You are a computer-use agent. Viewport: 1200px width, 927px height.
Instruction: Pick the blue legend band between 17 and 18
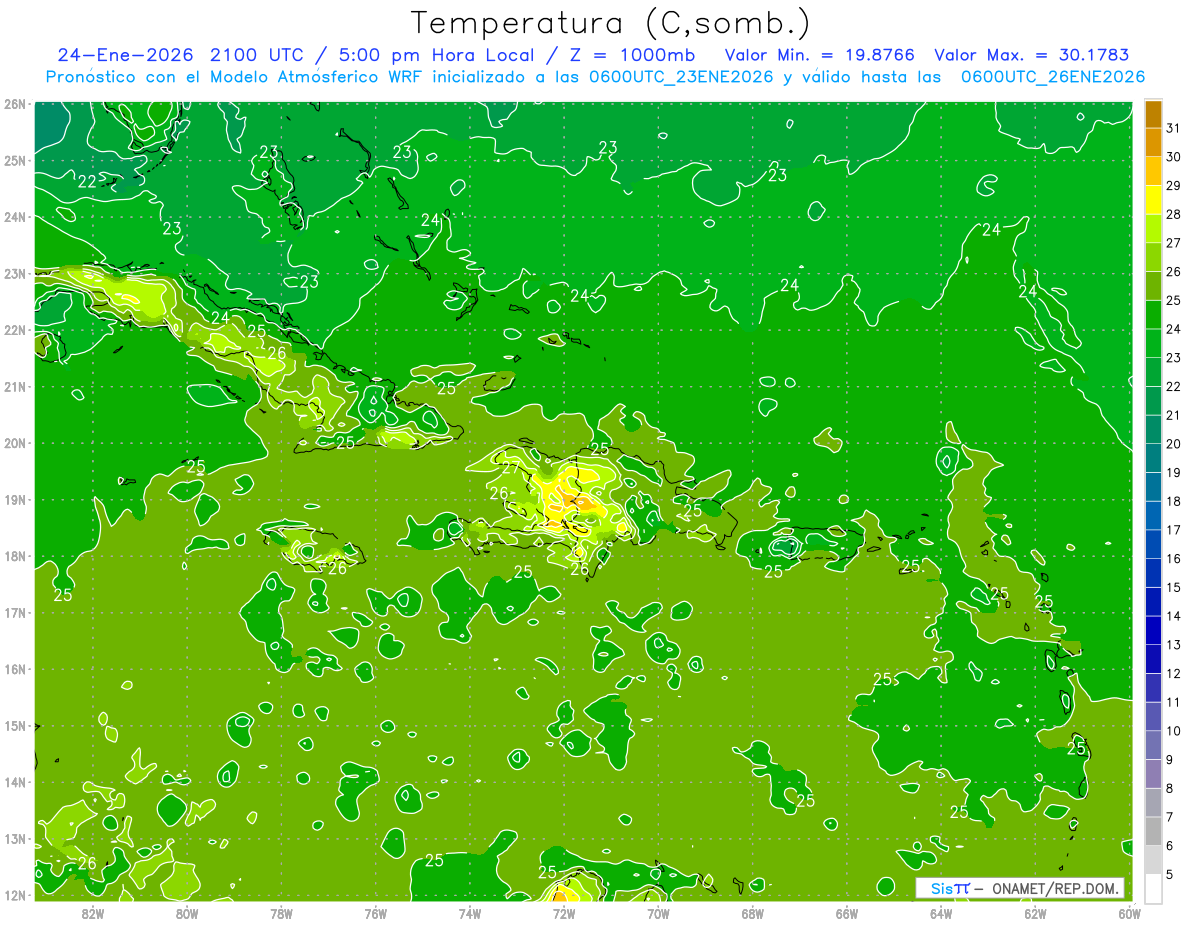pyautogui.click(x=1153, y=515)
